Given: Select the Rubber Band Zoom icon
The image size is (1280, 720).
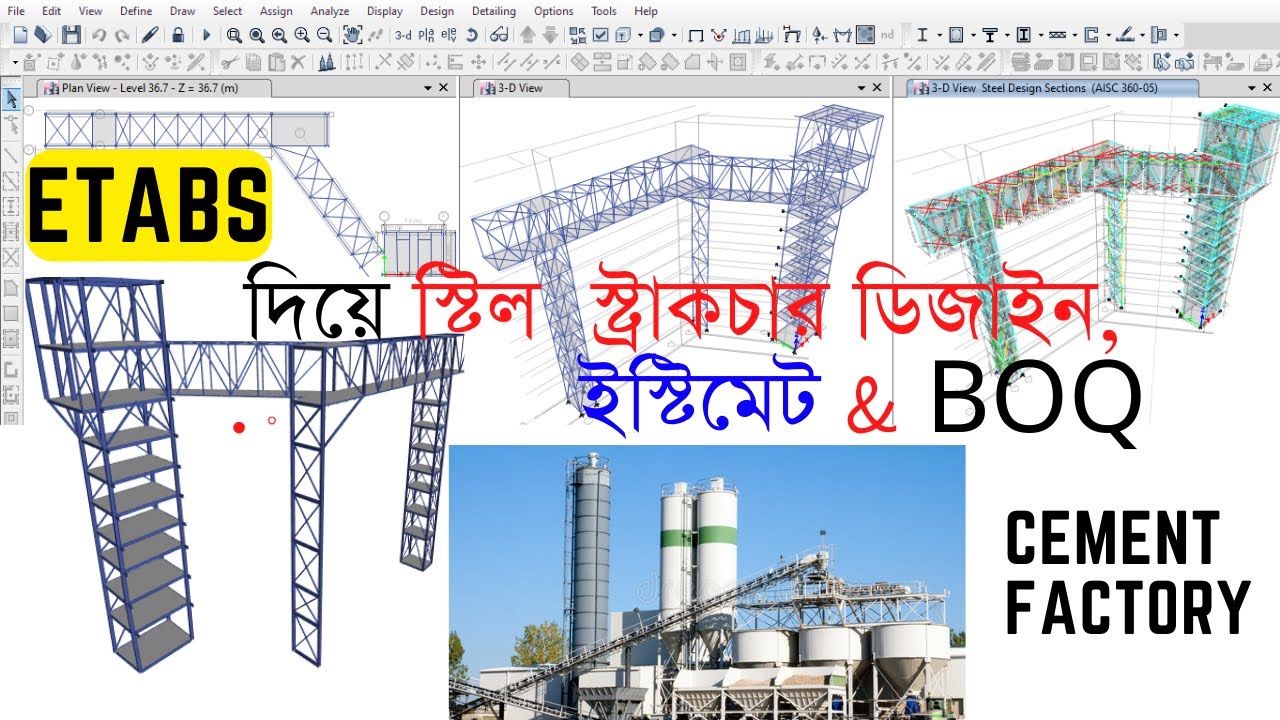Looking at the screenshot, I should pyautogui.click(x=233, y=35).
